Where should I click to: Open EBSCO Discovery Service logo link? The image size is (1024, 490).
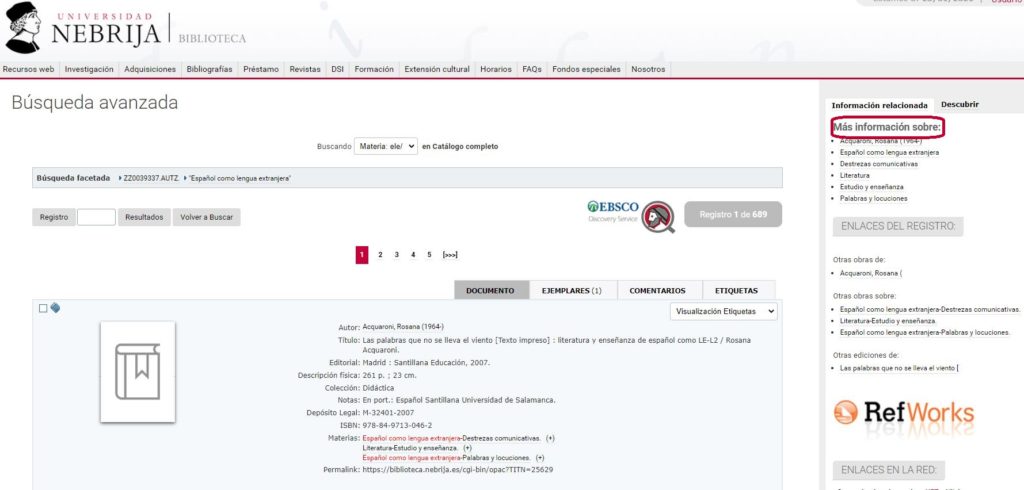pyautogui.click(x=612, y=212)
